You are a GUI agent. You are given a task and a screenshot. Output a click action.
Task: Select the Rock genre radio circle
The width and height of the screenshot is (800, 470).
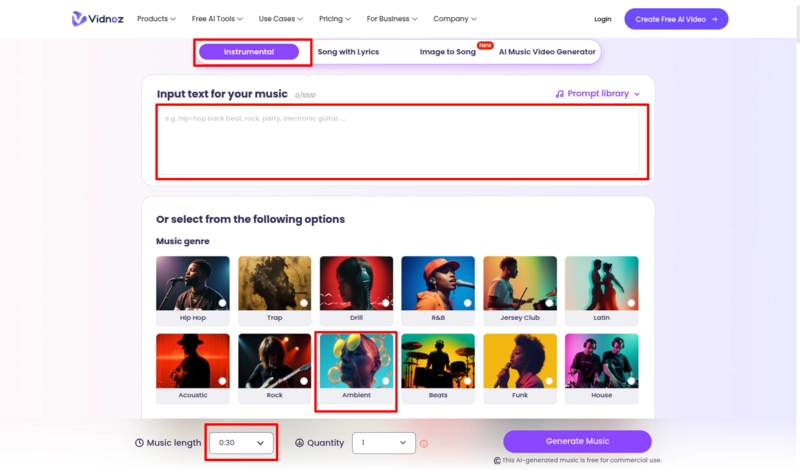304,381
